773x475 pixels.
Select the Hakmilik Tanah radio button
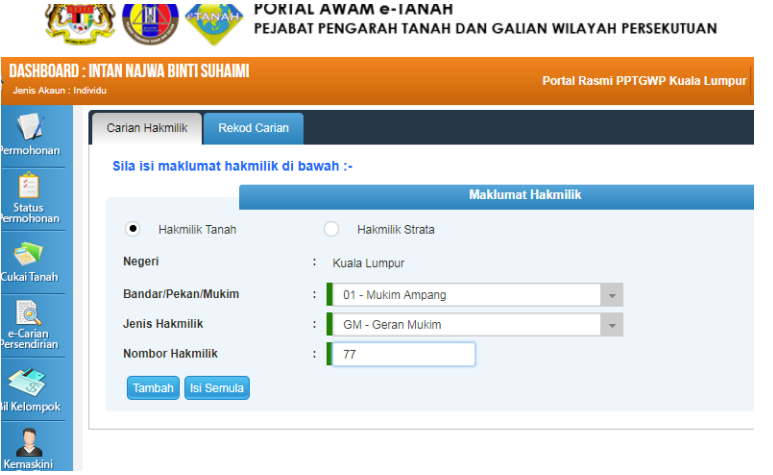[133, 229]
